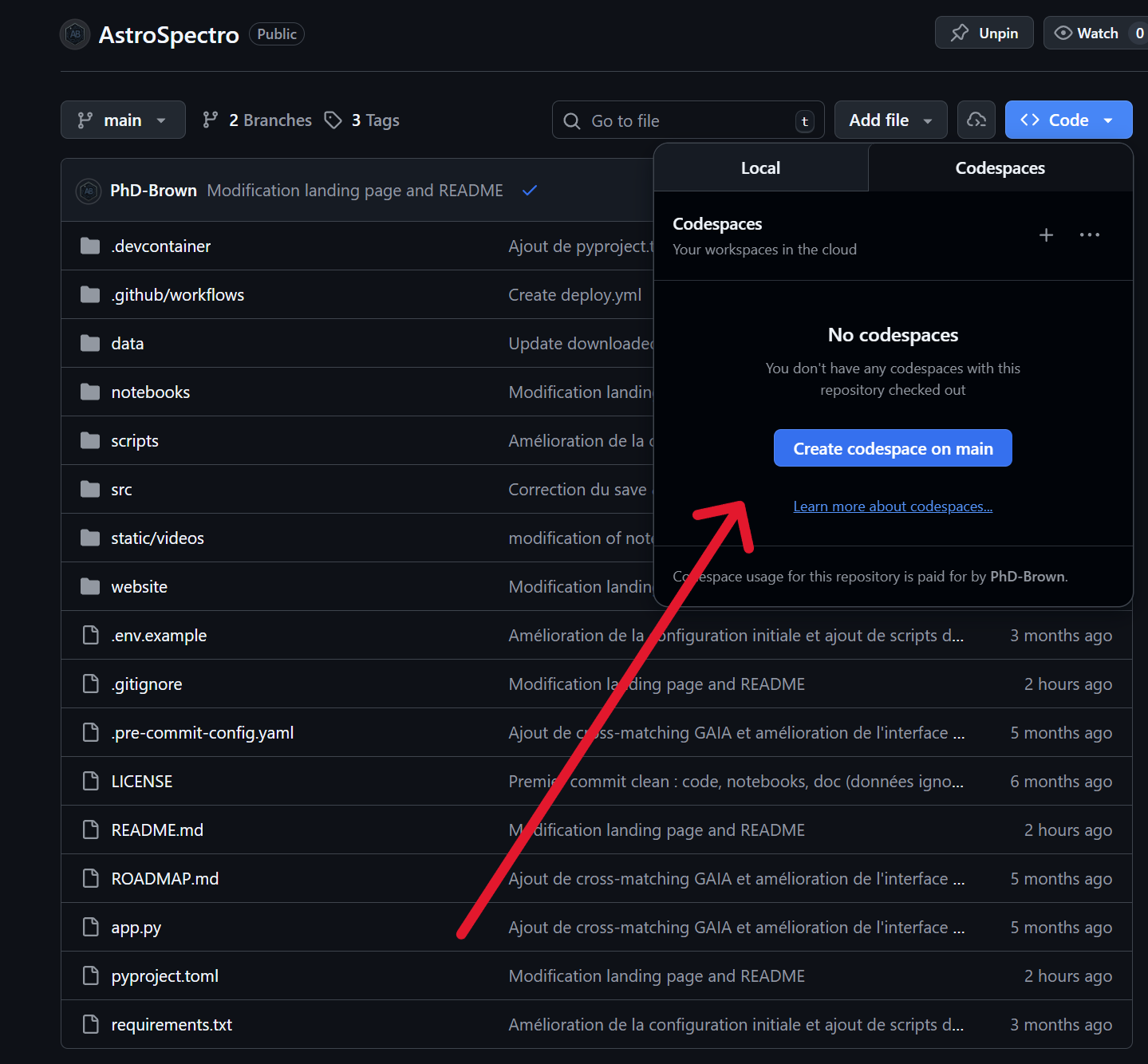The height and width of the screenshot is (1064, 1148).
Task: Open the codespaces three-dots options menu
Action: tap(1089, 235)
